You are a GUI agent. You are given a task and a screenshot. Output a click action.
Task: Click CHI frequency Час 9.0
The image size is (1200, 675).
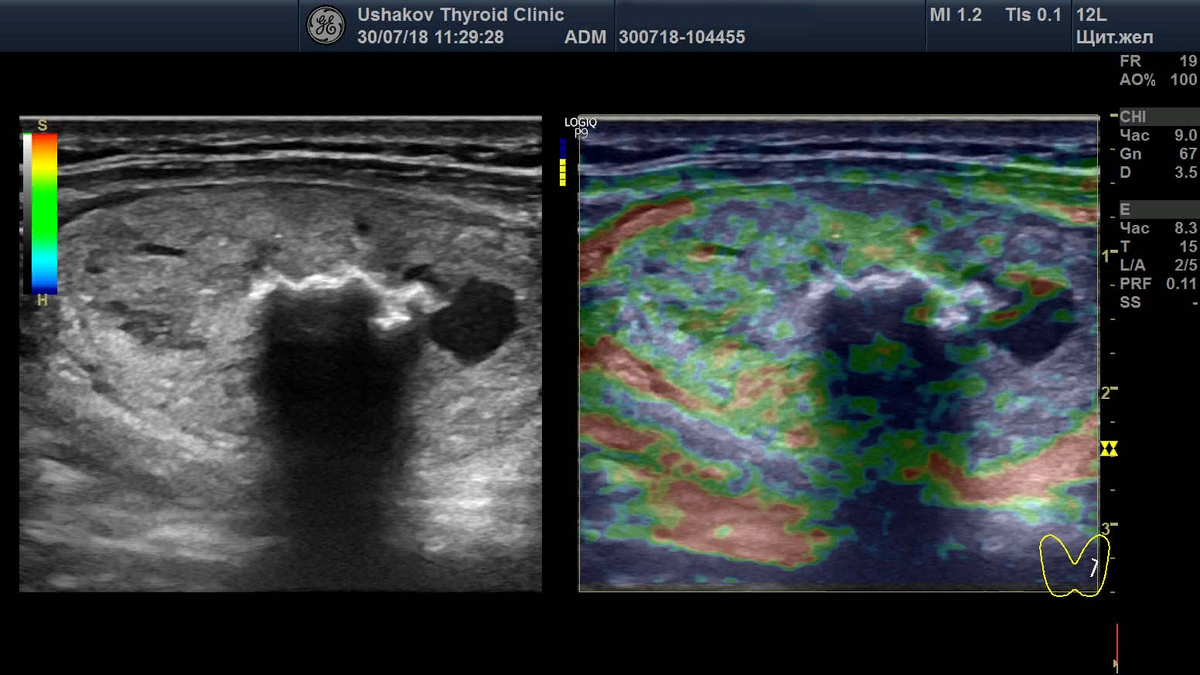(x=1158, y=135)
